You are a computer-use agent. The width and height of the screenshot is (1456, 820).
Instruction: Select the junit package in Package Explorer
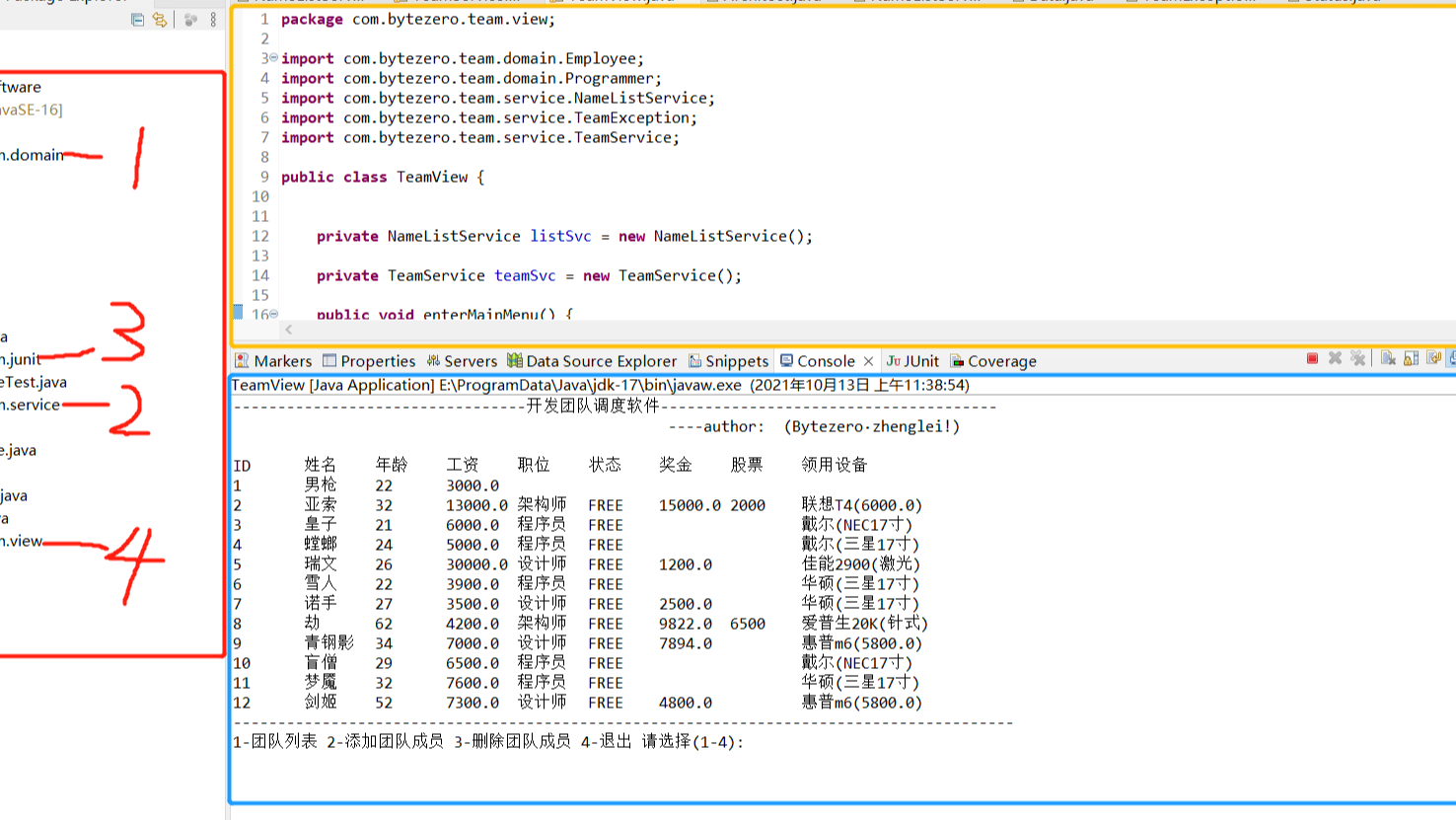(x=21, y=359)
